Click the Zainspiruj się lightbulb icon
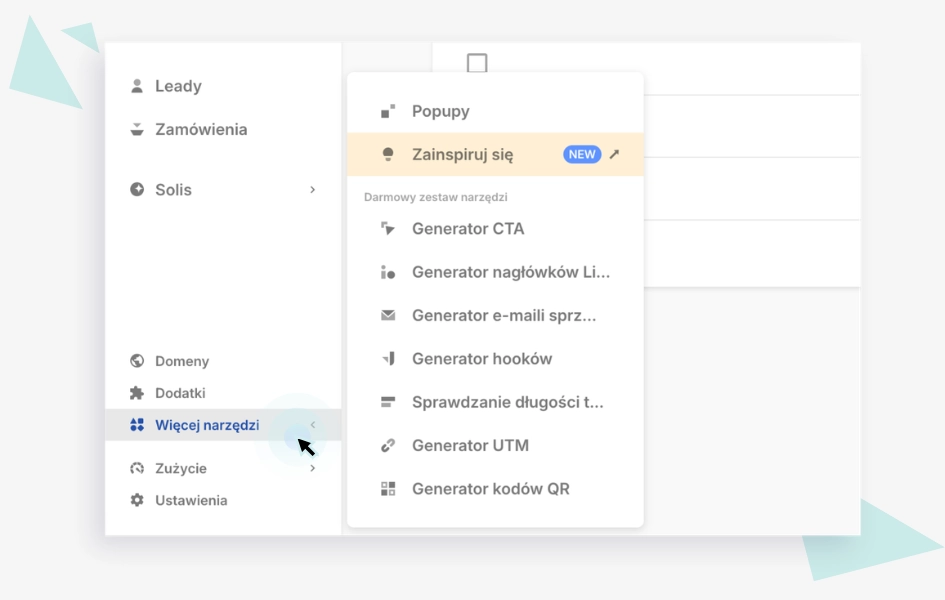This screenshot has height=600, width=945. pyautogui.click(x=388, y=154)
